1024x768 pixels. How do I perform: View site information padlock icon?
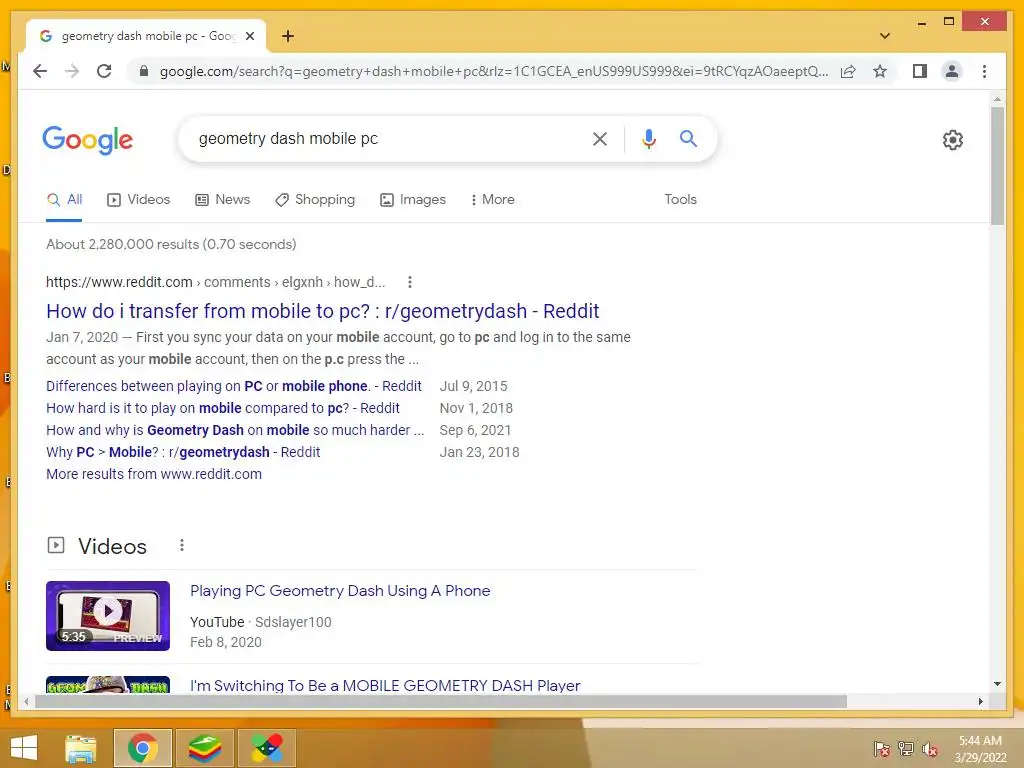tap(144, 71)
